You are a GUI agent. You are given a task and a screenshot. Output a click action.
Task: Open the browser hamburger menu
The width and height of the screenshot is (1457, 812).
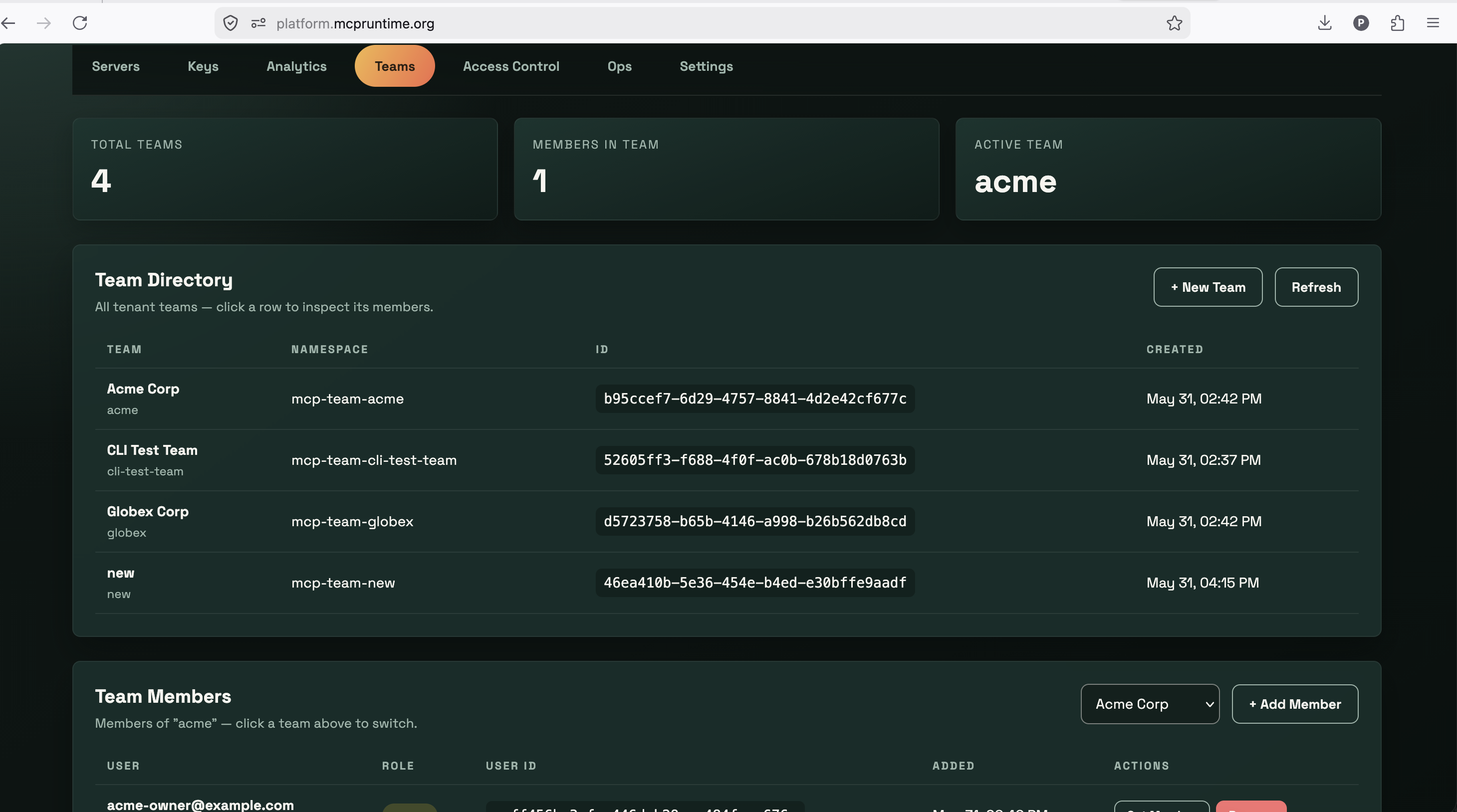(x=1433, y=23)
